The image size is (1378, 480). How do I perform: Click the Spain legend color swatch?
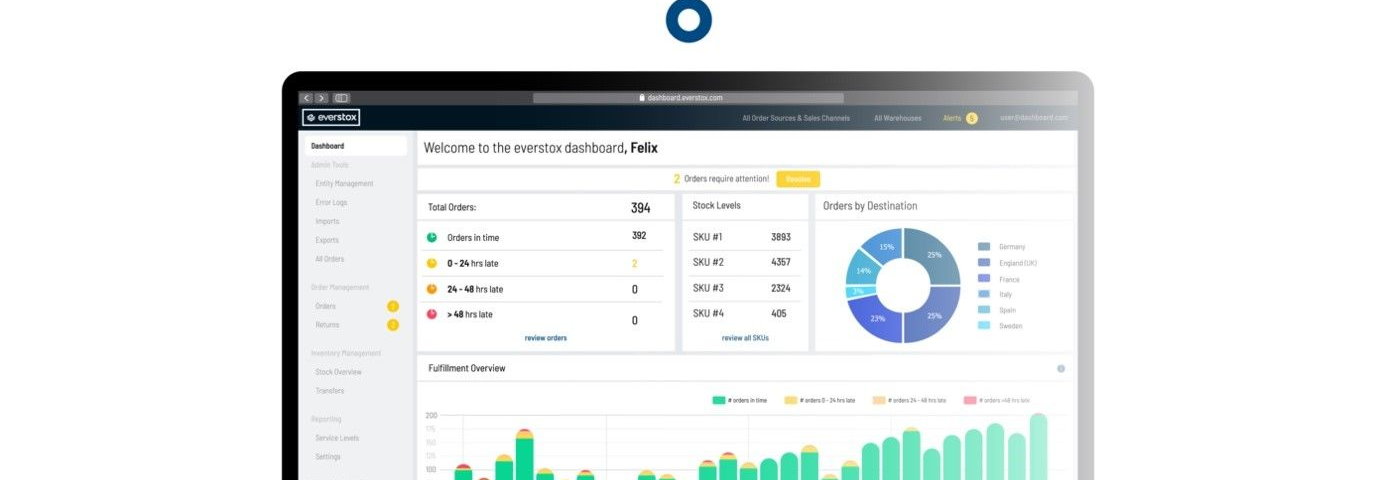(x=984, y=310)
